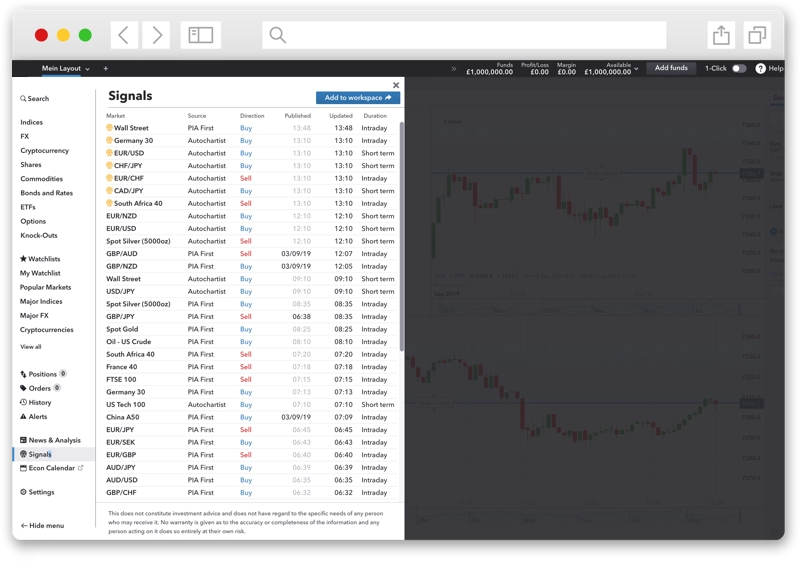The width and height of the screenshot is (800, 564).
Task: Toggle the browser sidebar view icon
Action: click(x=201, y=35)
